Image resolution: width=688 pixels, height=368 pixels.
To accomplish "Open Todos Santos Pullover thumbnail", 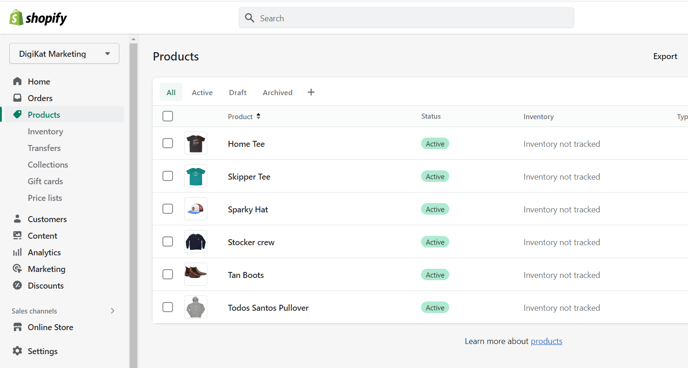I will pos(196,307).
